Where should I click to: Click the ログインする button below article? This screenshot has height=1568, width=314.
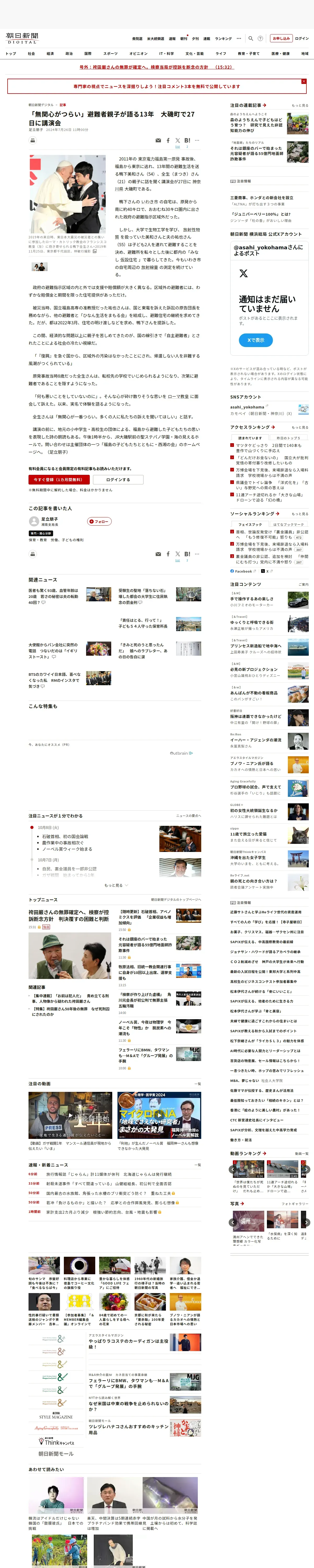(118, 480)
